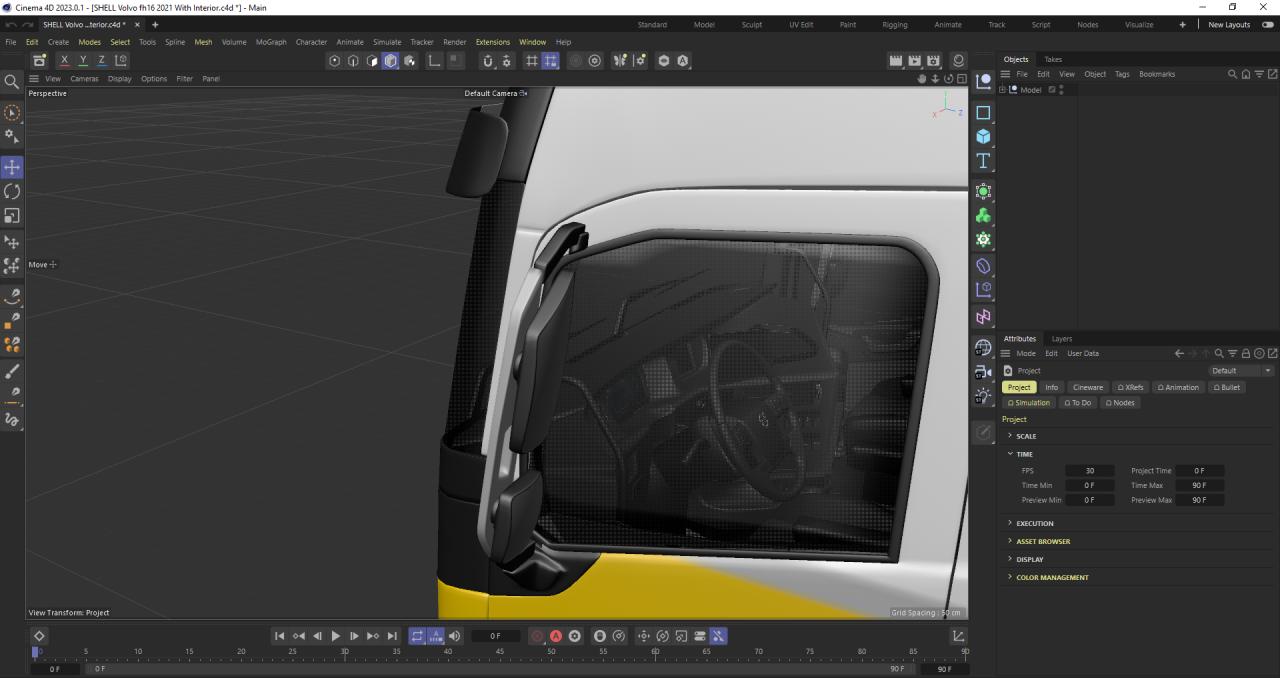Add a Cube primitive object
Image resolution: width=1280 pixels, height=678 pixels.
coord(983,137)
